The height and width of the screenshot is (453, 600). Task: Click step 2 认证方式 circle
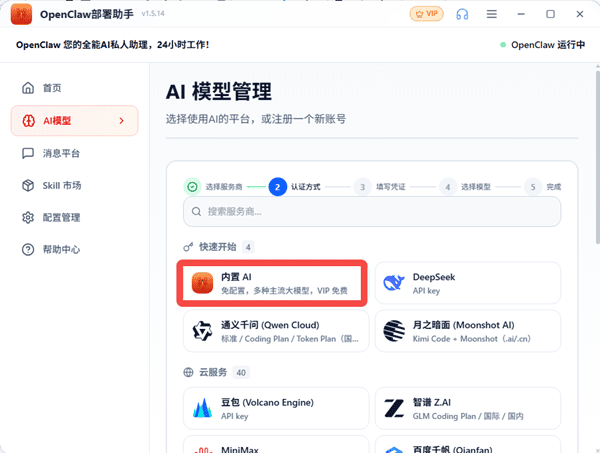point(278,187)
